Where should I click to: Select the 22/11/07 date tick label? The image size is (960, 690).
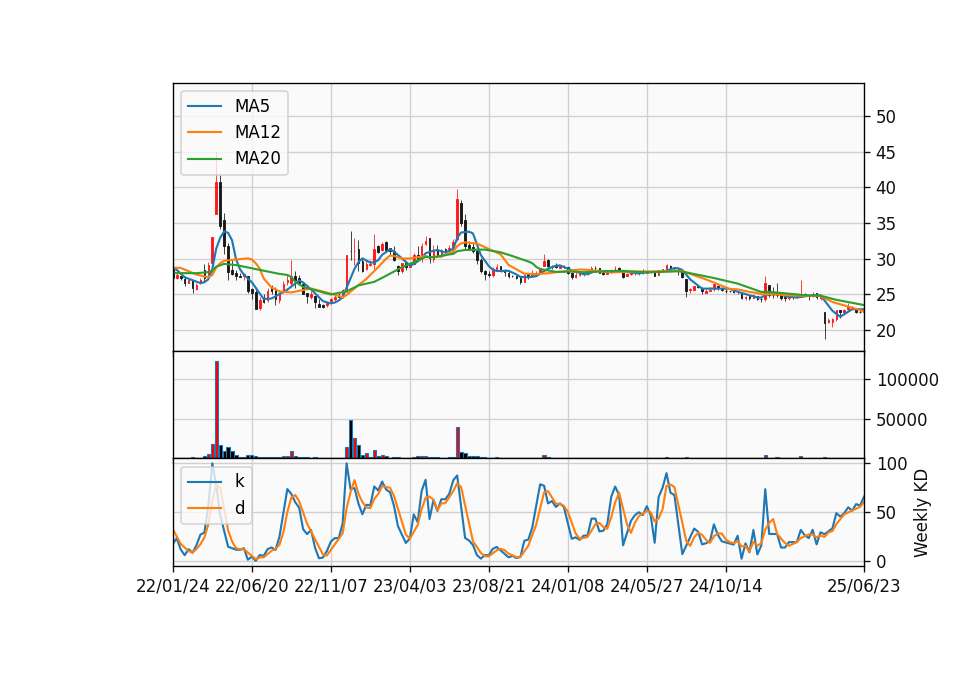point(331,586)
